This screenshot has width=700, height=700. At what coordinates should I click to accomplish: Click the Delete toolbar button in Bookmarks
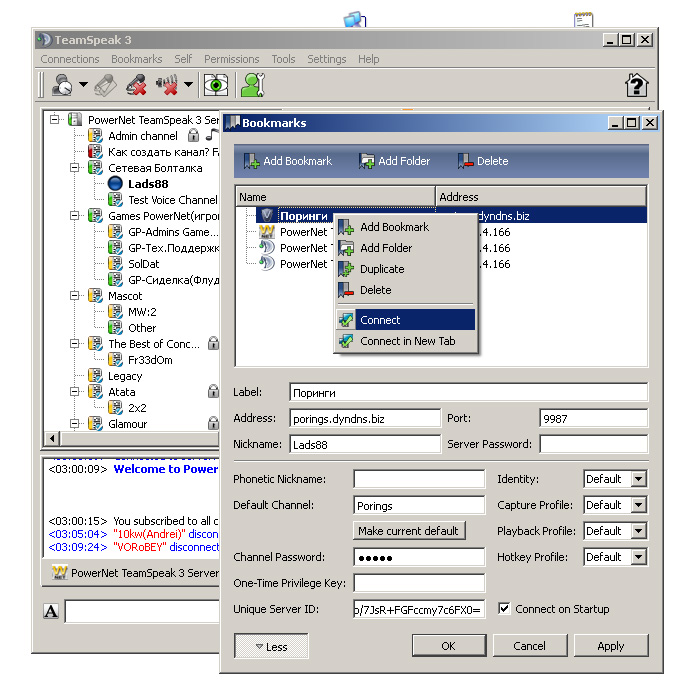coord(483,161)
